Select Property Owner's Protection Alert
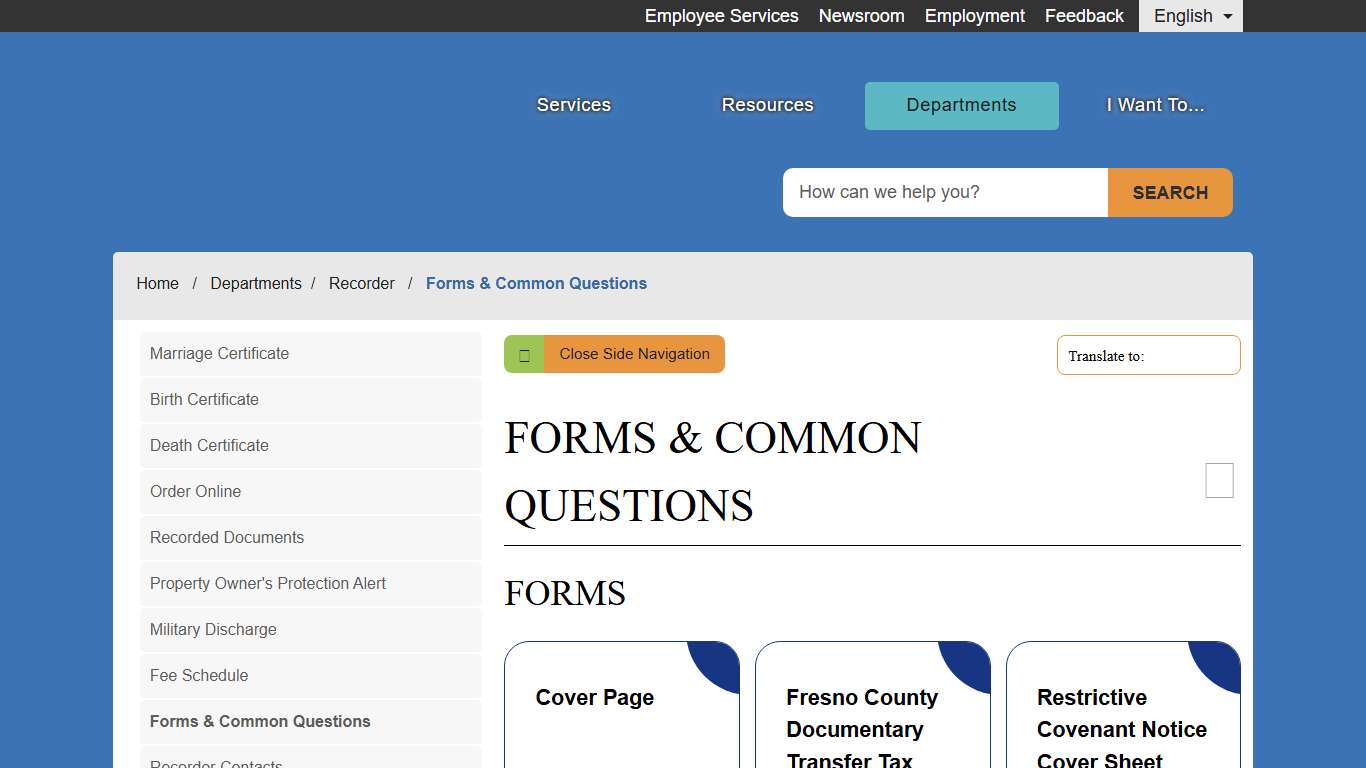The image size is (1366, 768). tap(267, 583)
